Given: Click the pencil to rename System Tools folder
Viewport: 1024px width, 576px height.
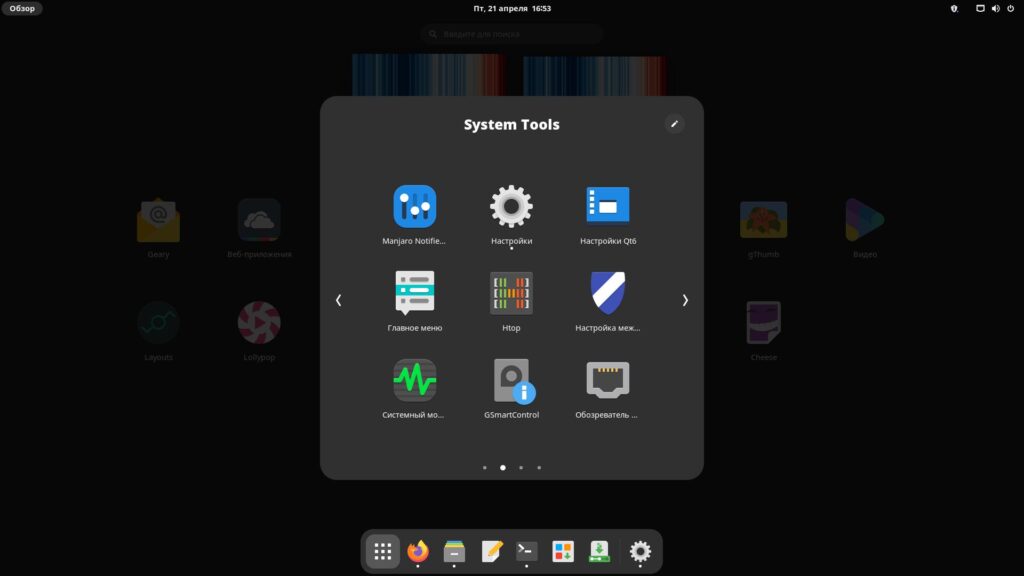Looking at the screenshot, I should click(675, 124).
